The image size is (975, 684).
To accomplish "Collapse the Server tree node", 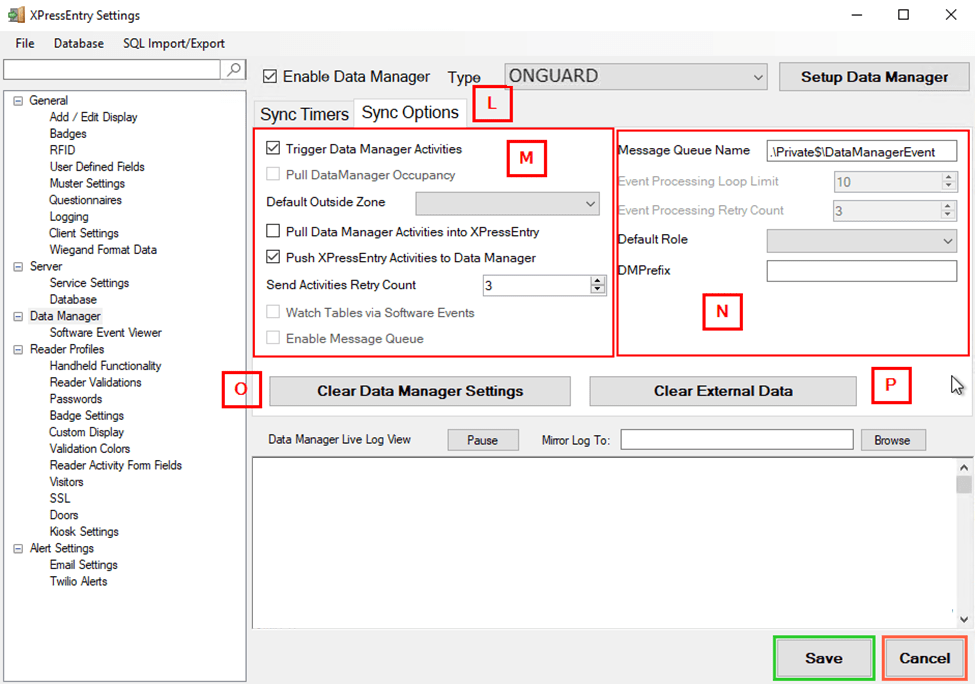I will pyautogui.click(x=18, y=266).
